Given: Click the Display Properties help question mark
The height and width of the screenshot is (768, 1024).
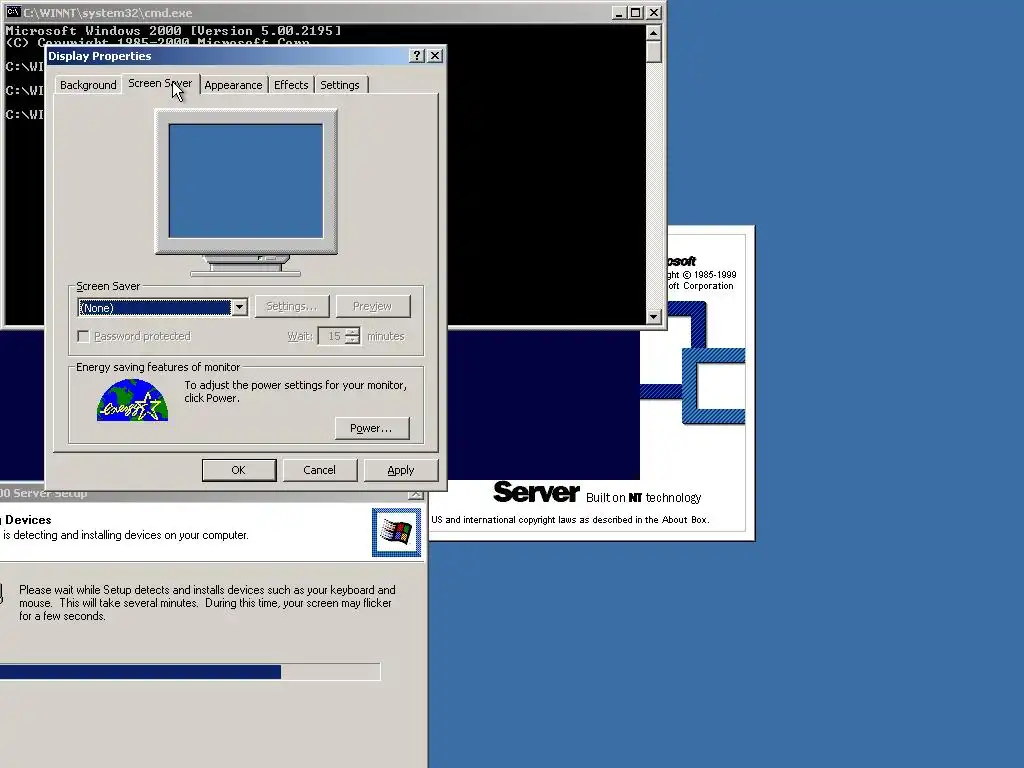Looking at the screenshot, I should tap(417, 56).
